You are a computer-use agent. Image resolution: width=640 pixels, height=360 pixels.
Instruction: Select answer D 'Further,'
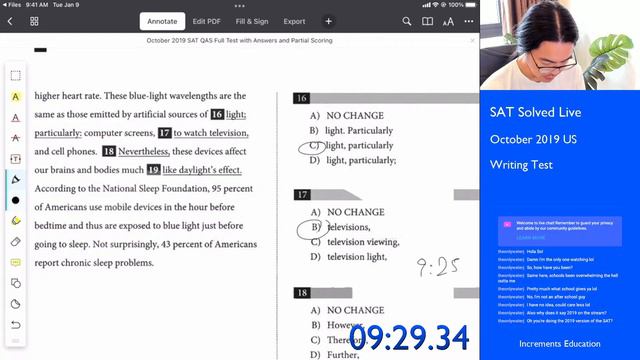click(335, 355)
